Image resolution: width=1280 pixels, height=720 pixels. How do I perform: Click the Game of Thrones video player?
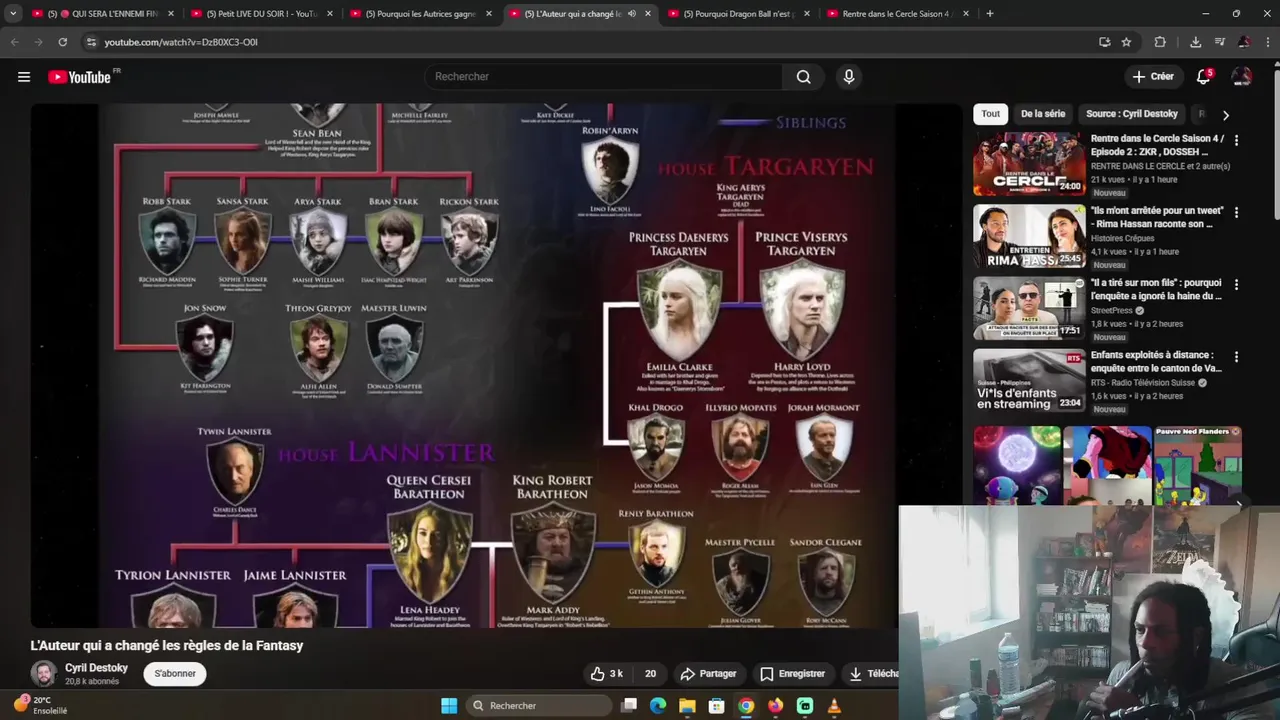[x=496, y=365]
